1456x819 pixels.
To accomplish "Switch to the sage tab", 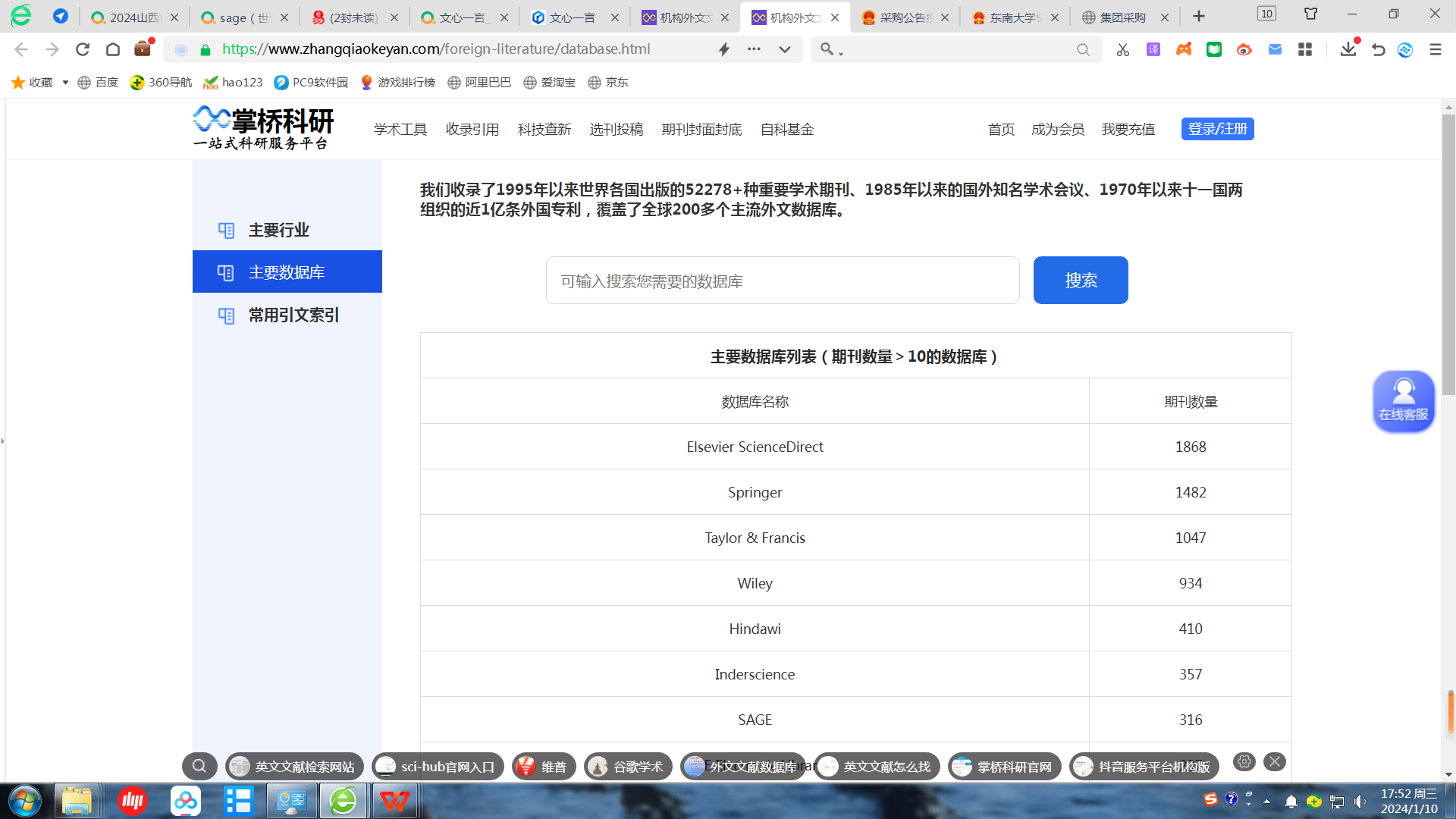I will [244, 17].
